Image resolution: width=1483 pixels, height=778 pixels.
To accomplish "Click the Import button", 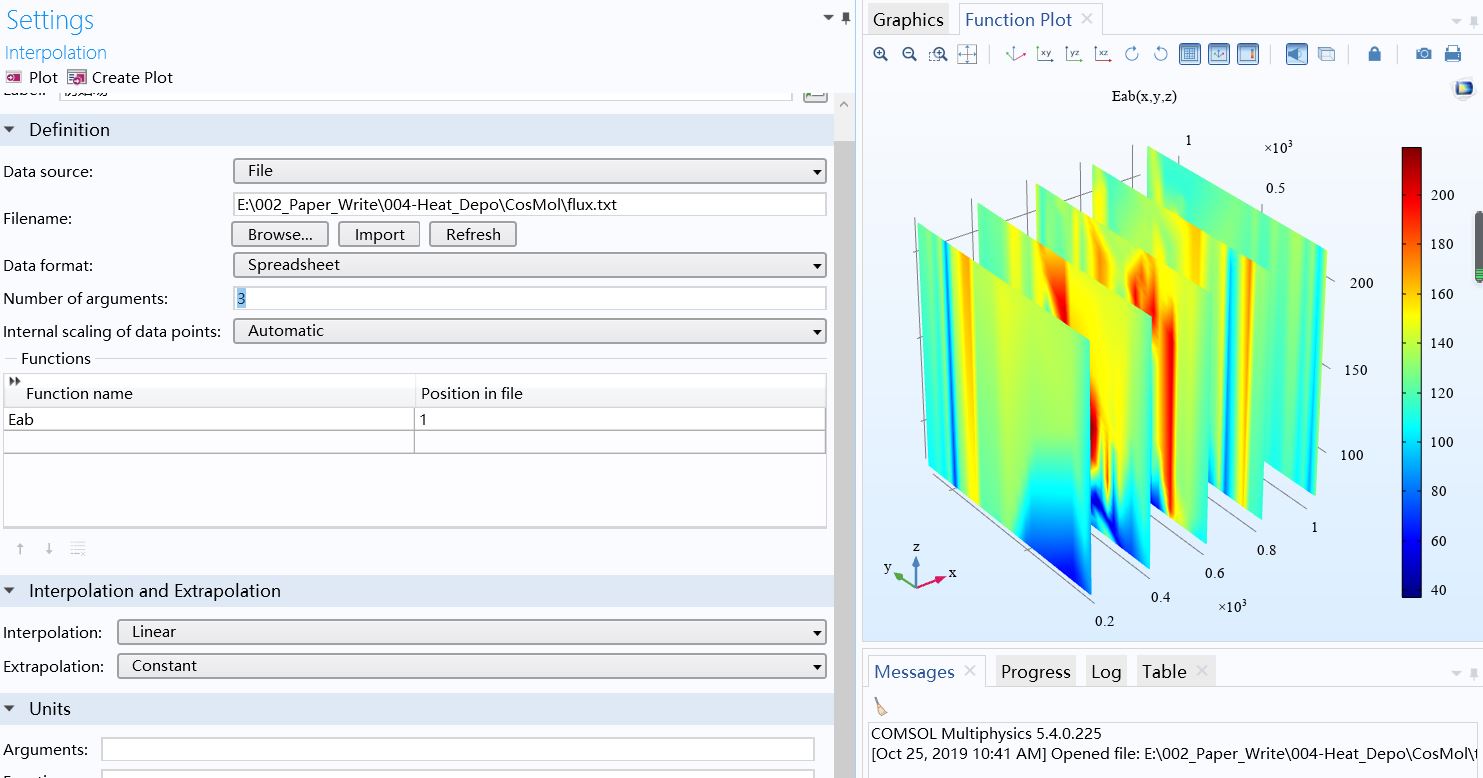I will coord(379,234).
